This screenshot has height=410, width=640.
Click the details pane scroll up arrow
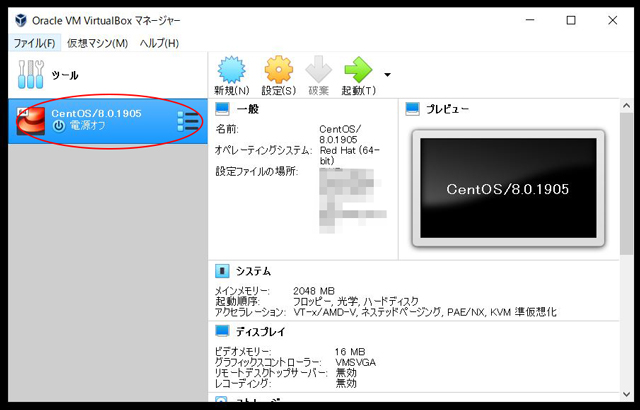627,106
